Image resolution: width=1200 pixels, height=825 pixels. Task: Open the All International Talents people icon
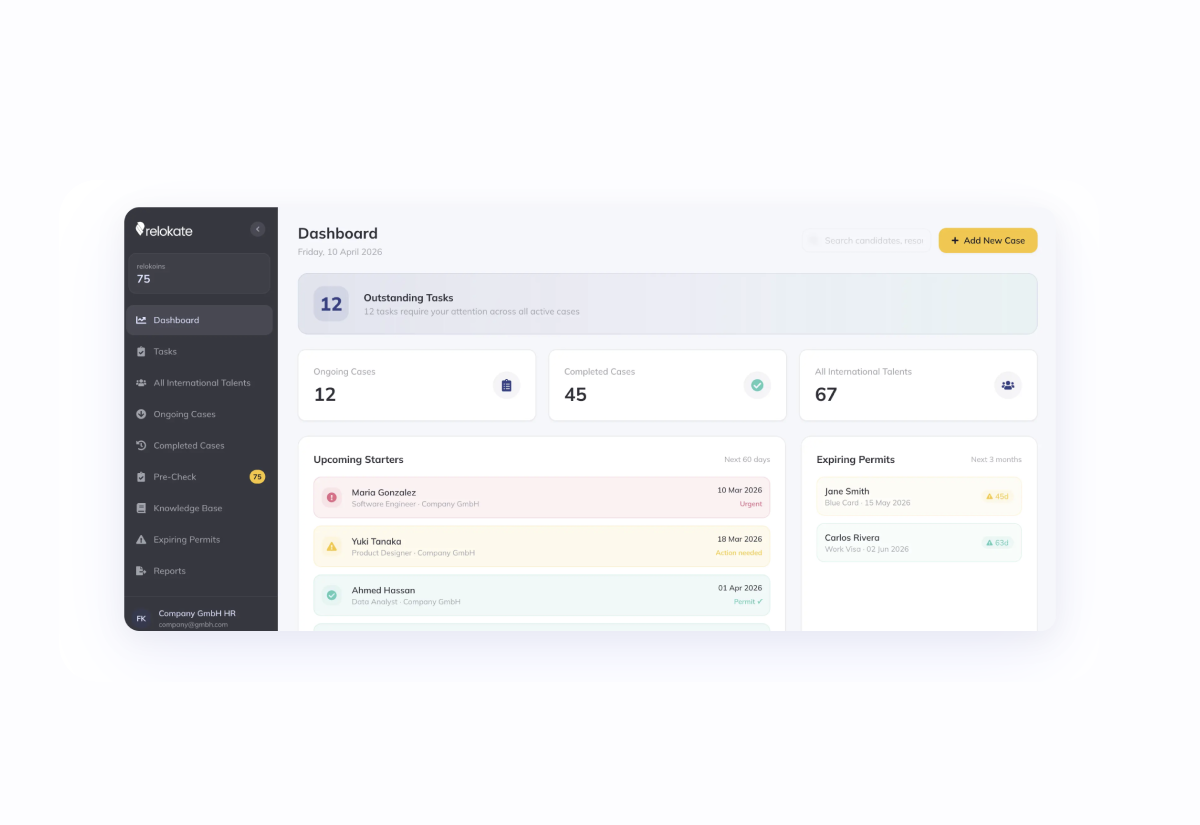coord(141,383)
